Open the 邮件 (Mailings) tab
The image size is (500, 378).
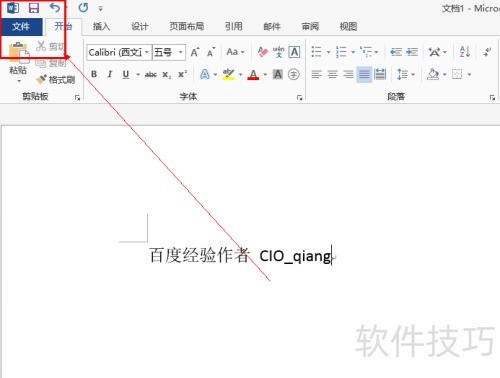tap(272, 26)
